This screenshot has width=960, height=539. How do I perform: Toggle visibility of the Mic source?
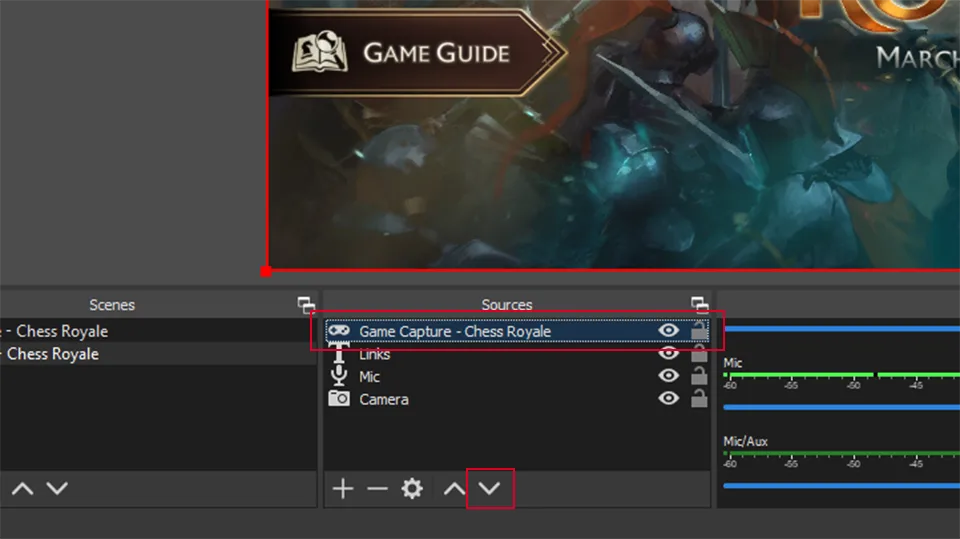coord(669,375)
